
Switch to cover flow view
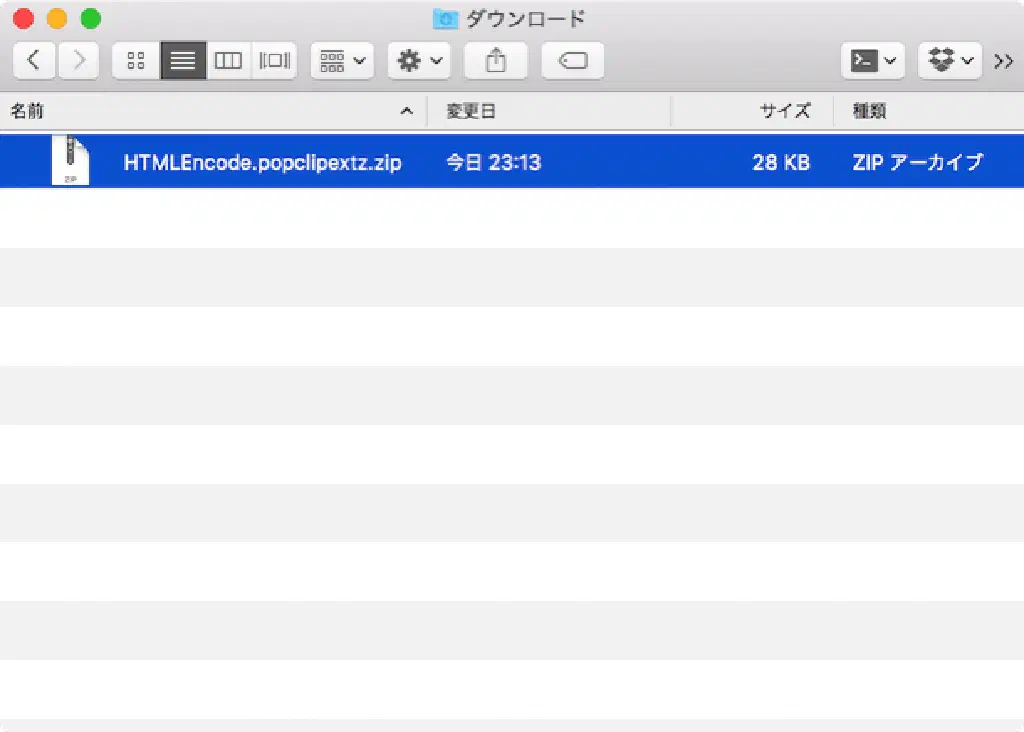click(x=274, y=61)
